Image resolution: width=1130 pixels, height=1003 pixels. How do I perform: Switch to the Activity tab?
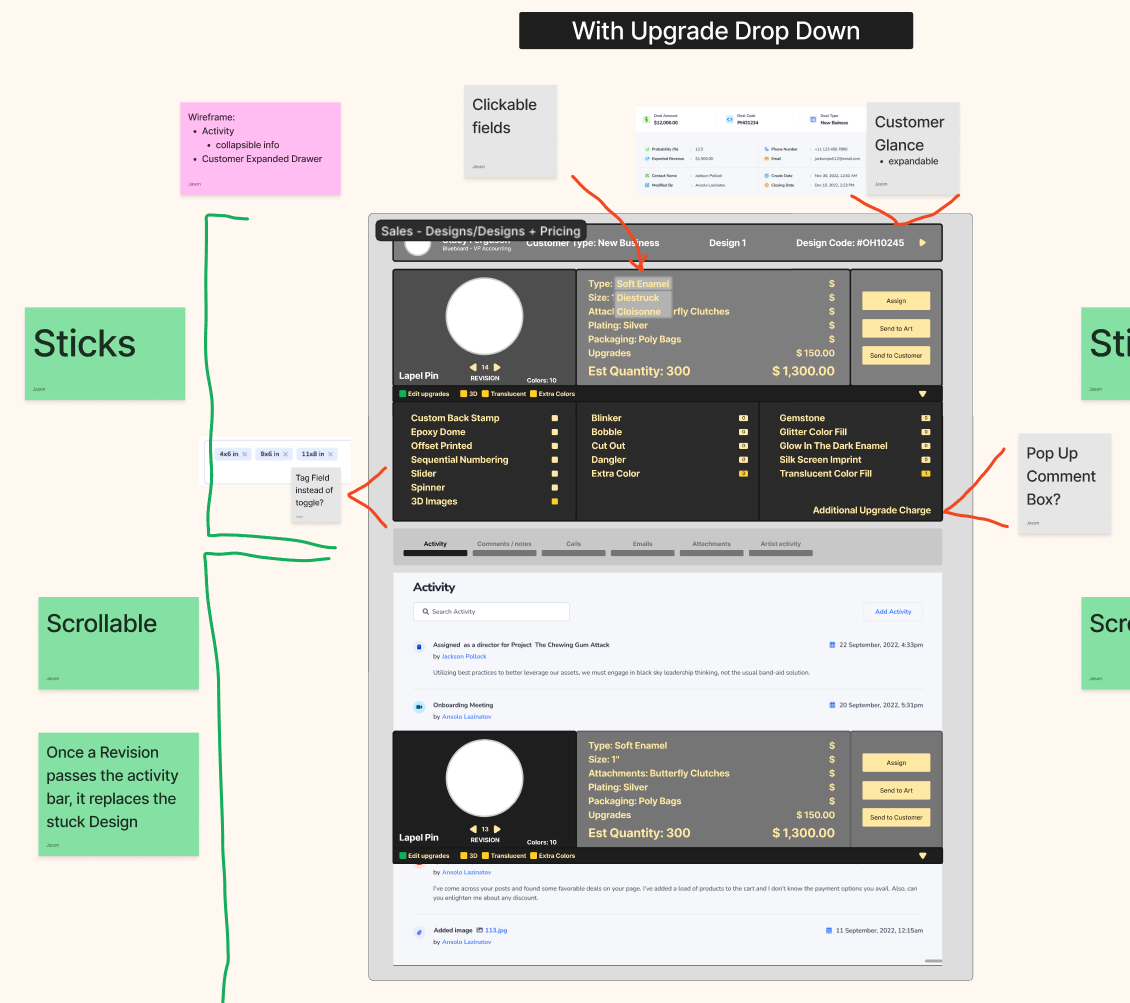pos(435,548)
